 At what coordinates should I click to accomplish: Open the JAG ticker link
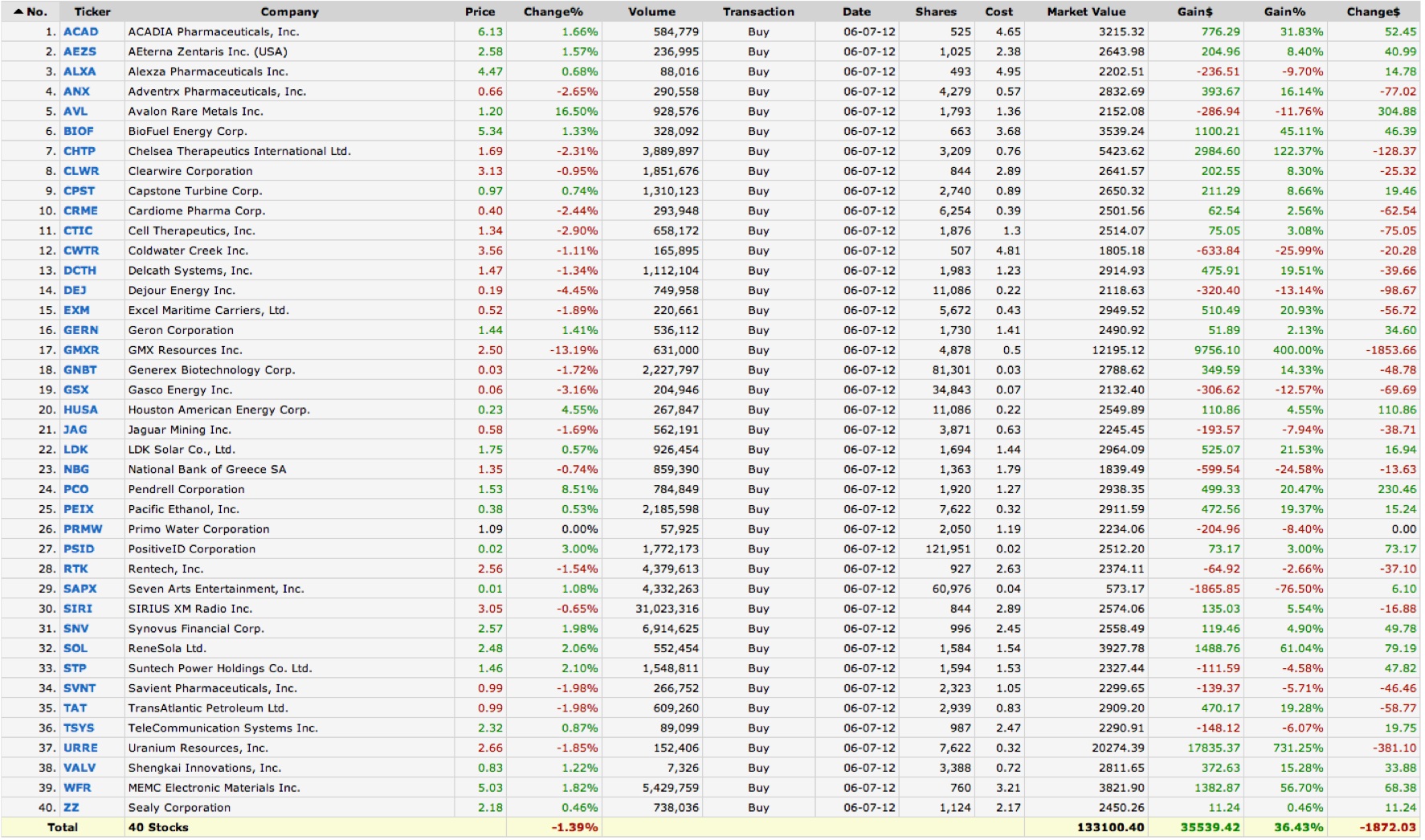(75, 430)
